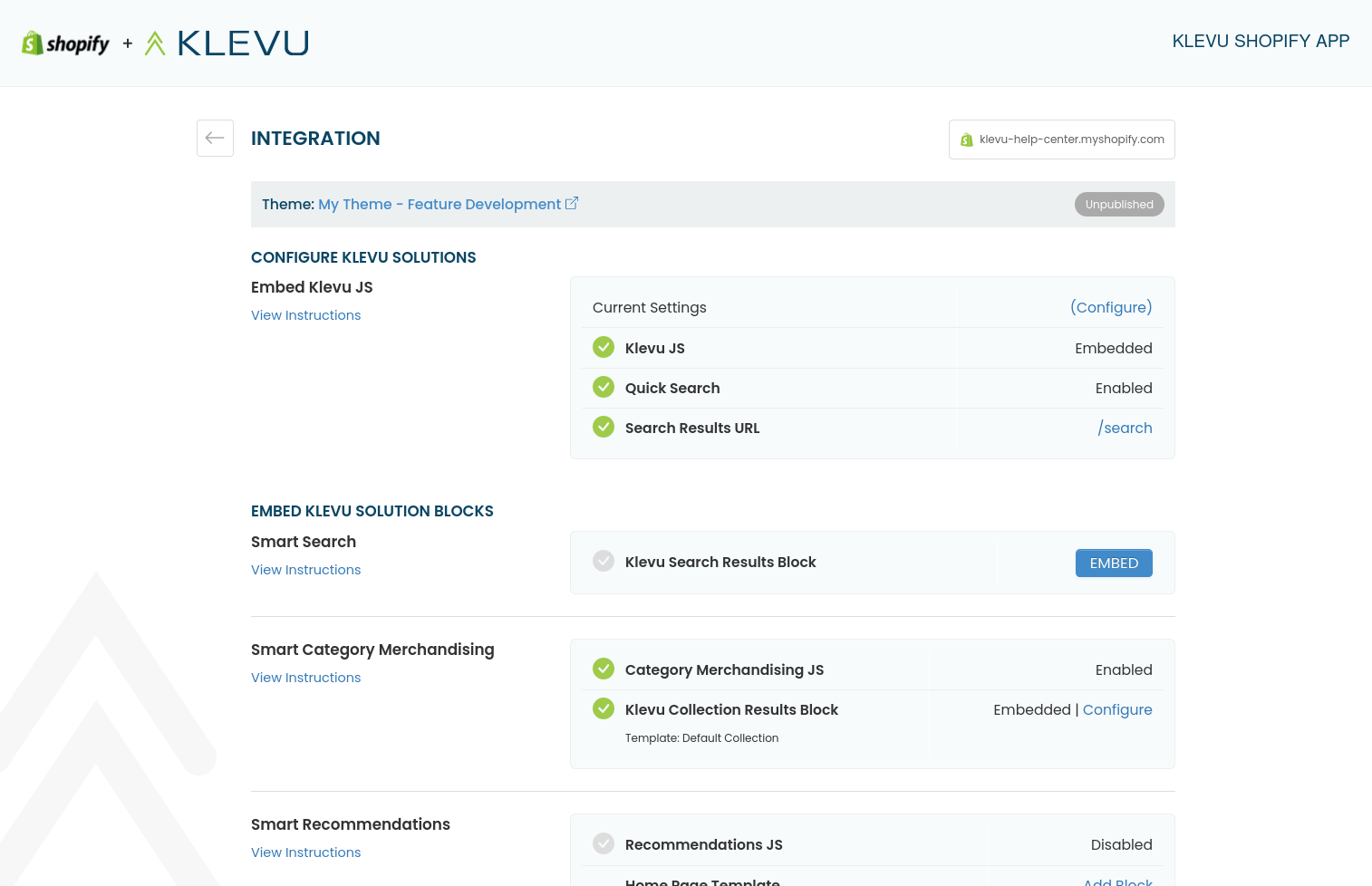This screenshot has height=886, width=1372.
Task: Click the Klevu logo in header
Action: 227,43
